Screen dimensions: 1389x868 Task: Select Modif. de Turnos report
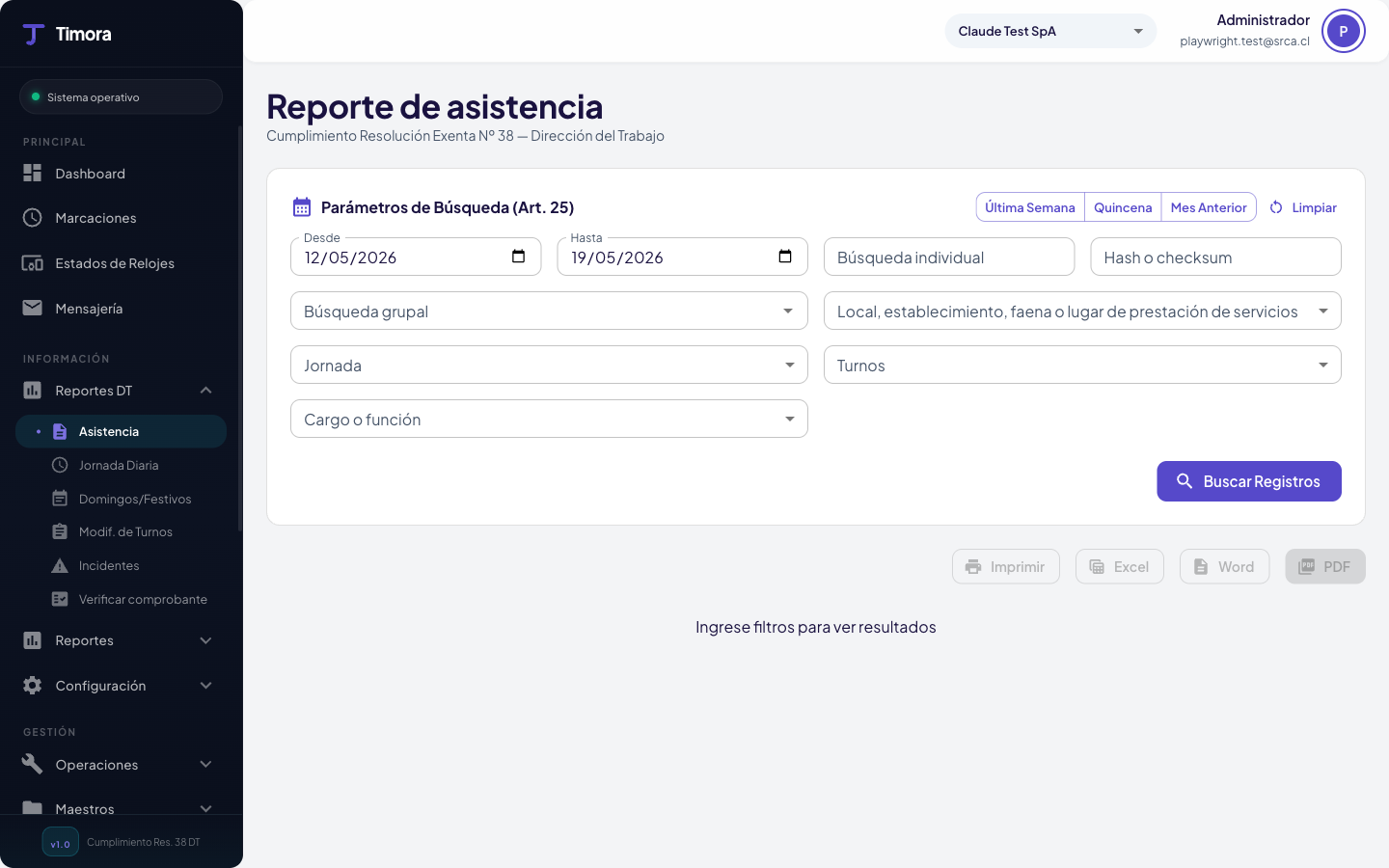click(121, 531)
